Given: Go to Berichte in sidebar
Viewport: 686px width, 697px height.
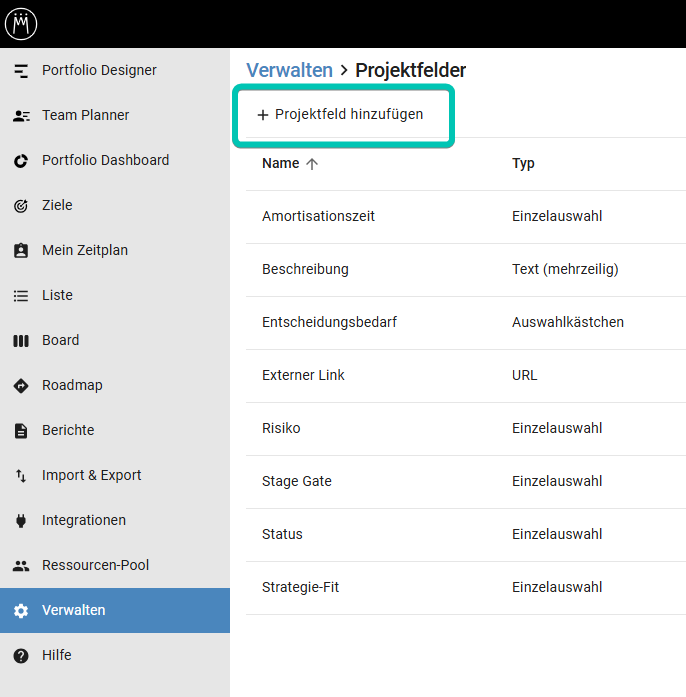Looking at the screenshot, I should pyautogui.click(x=68, y=431).
